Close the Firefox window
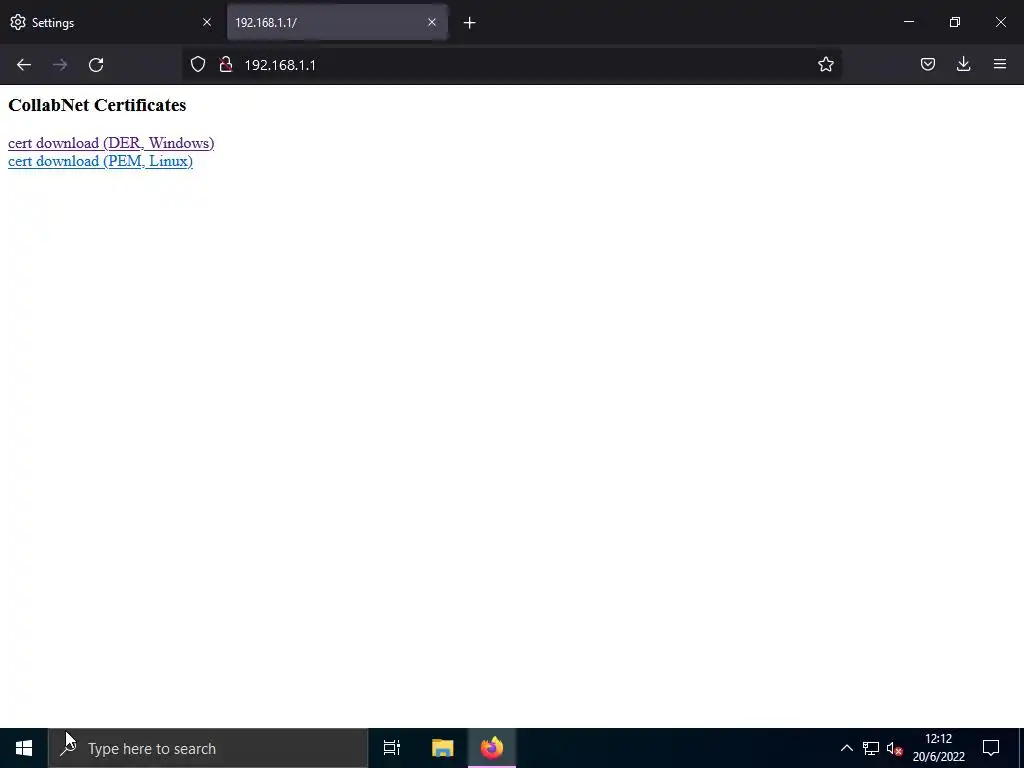Viewport: 1024px width, 768px height. (x=1000, y=22)
